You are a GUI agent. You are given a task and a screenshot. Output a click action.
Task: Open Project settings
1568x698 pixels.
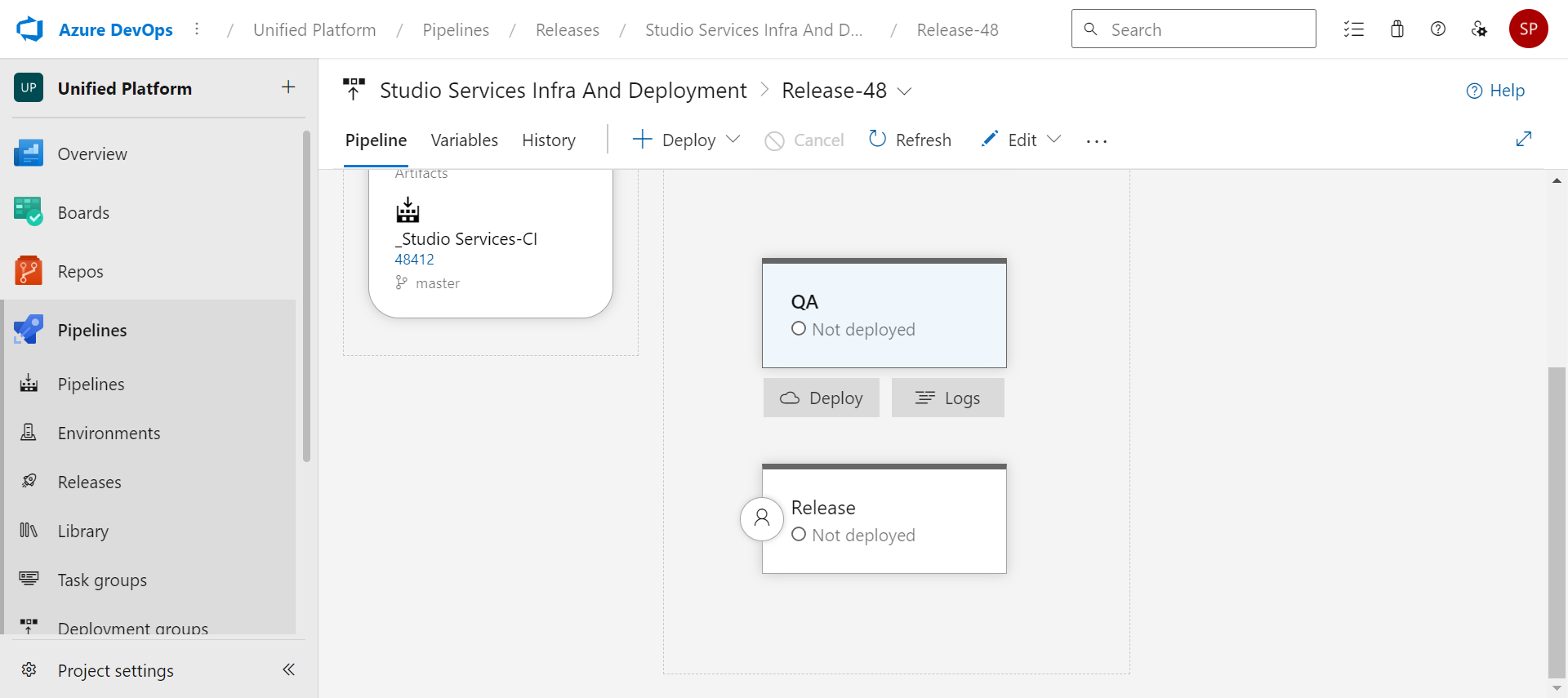point(116,670)
